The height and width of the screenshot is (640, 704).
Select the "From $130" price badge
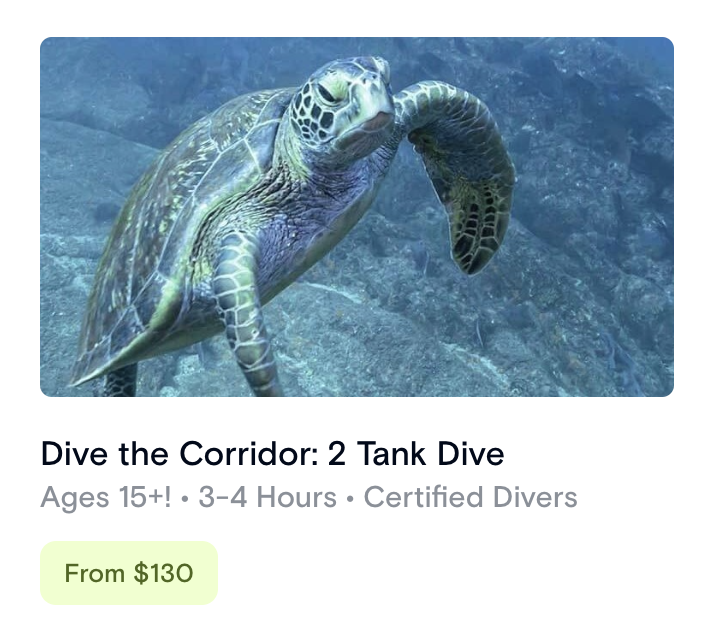[x=129, y=573]
